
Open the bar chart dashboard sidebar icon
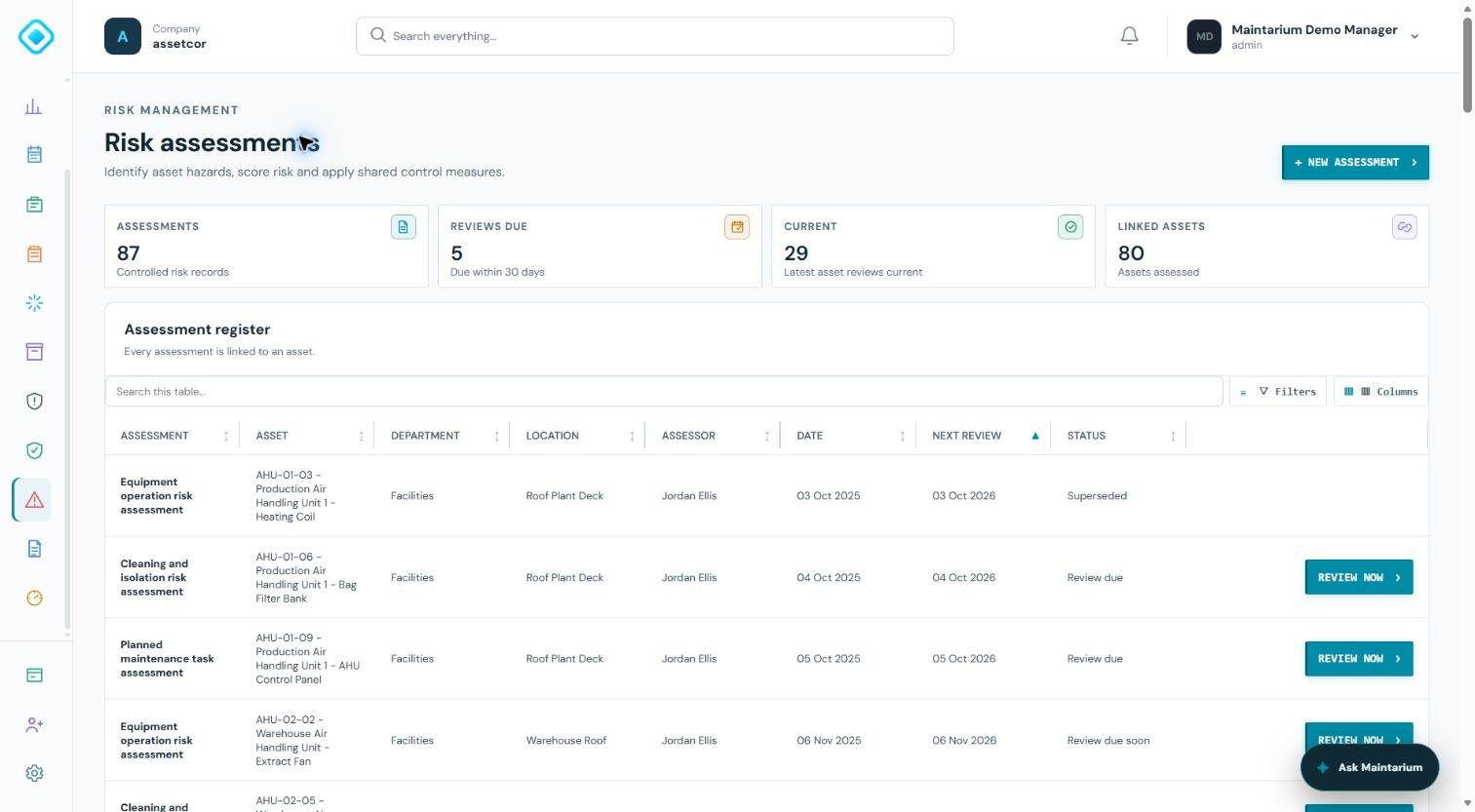point(34,106)
